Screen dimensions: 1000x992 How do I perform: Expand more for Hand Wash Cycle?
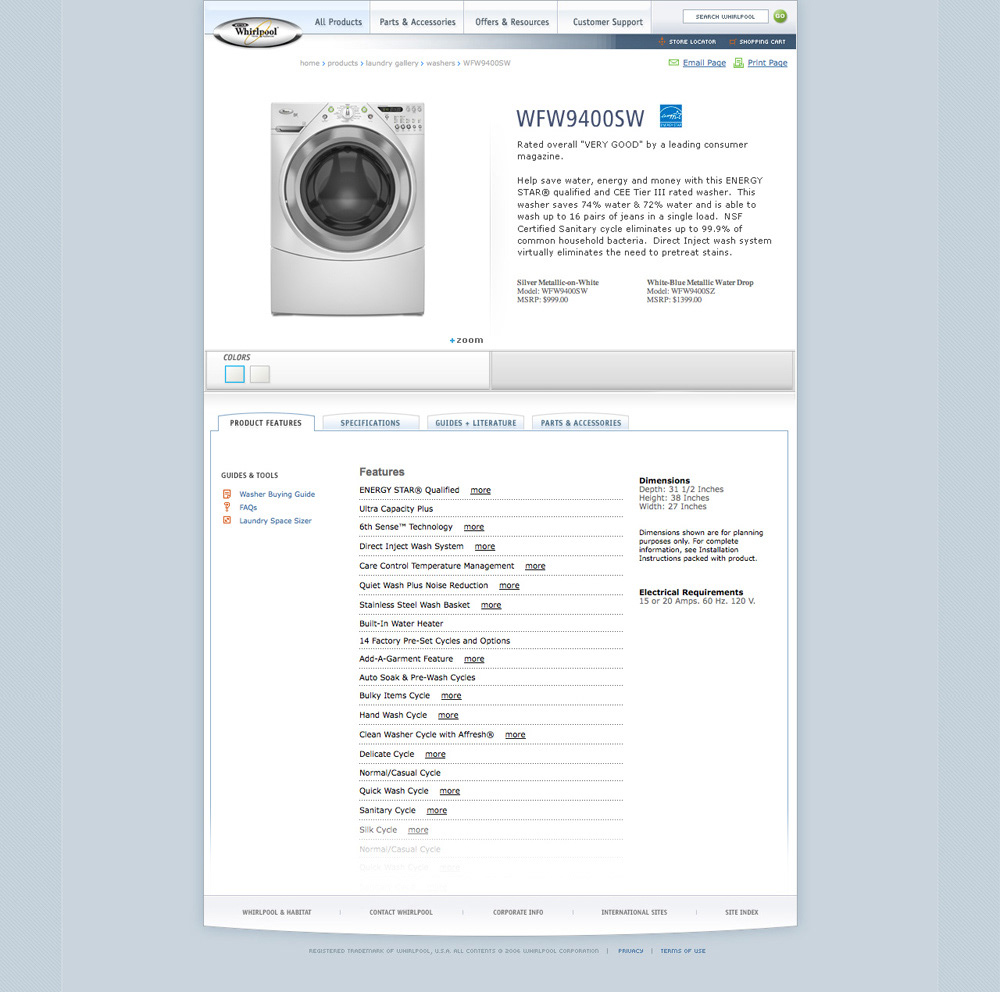[448, 715]
